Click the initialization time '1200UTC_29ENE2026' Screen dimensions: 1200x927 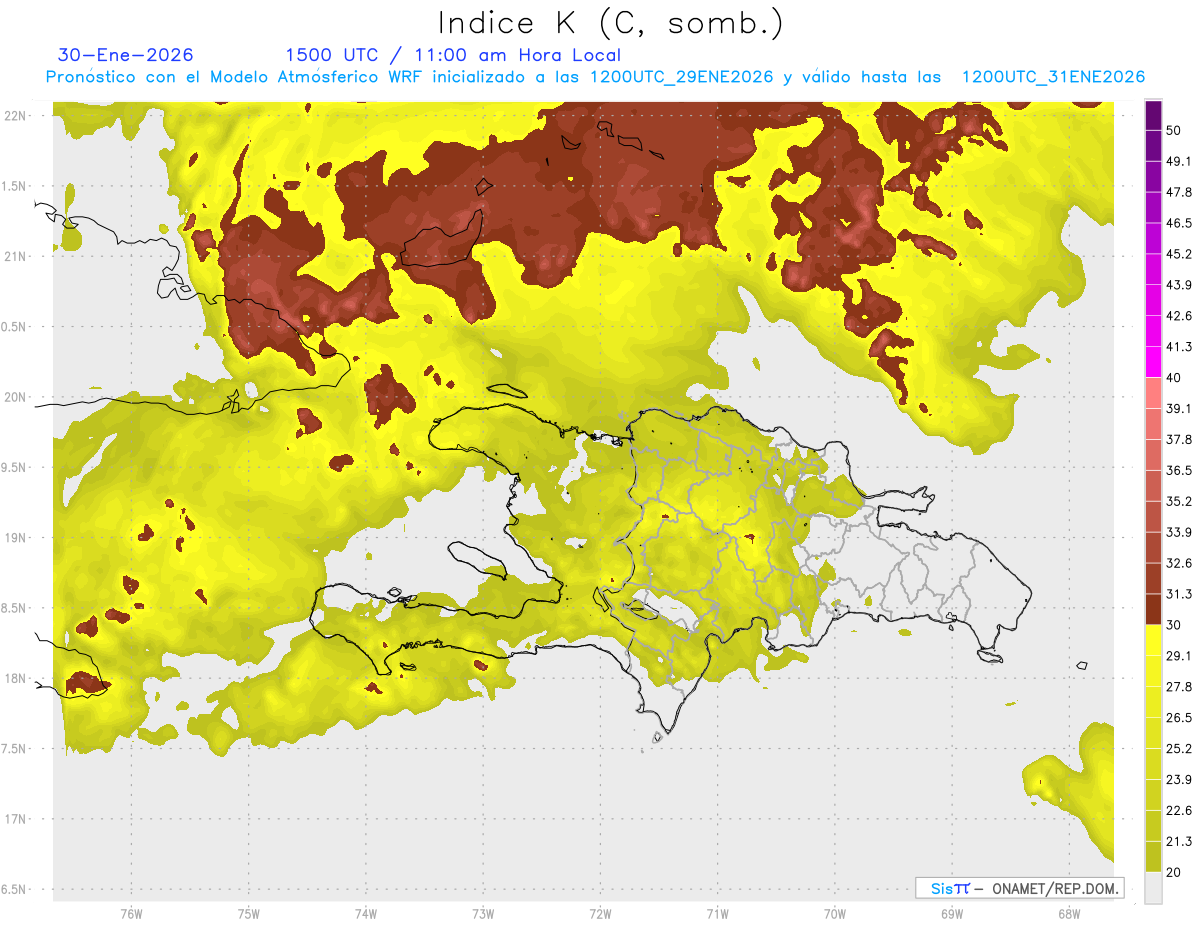click(x=682, y=77)
